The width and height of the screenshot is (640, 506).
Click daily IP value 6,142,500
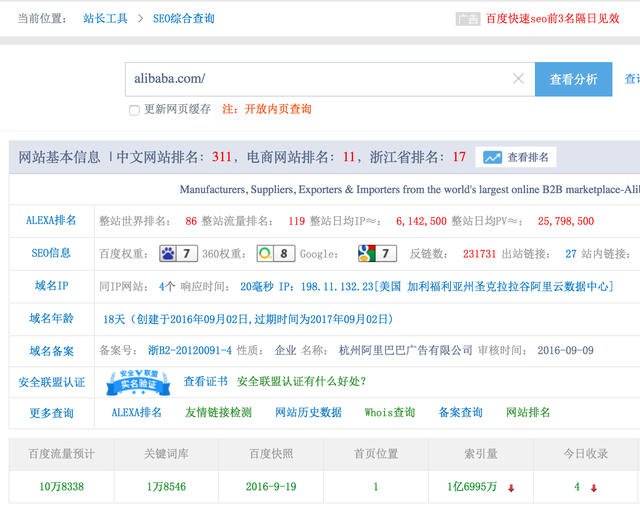[421, 221]
